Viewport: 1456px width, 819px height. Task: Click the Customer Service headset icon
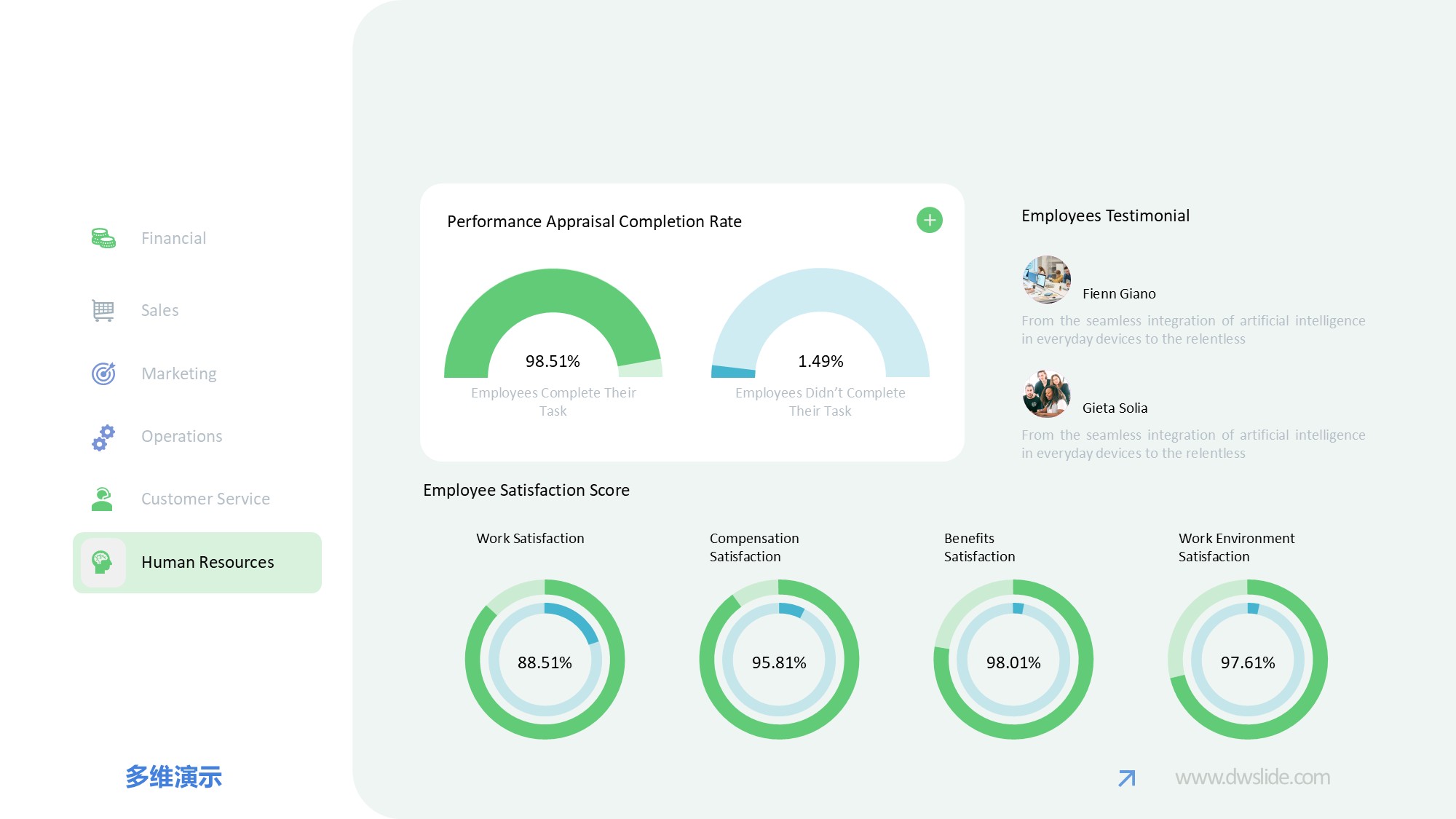coord(102,499)
